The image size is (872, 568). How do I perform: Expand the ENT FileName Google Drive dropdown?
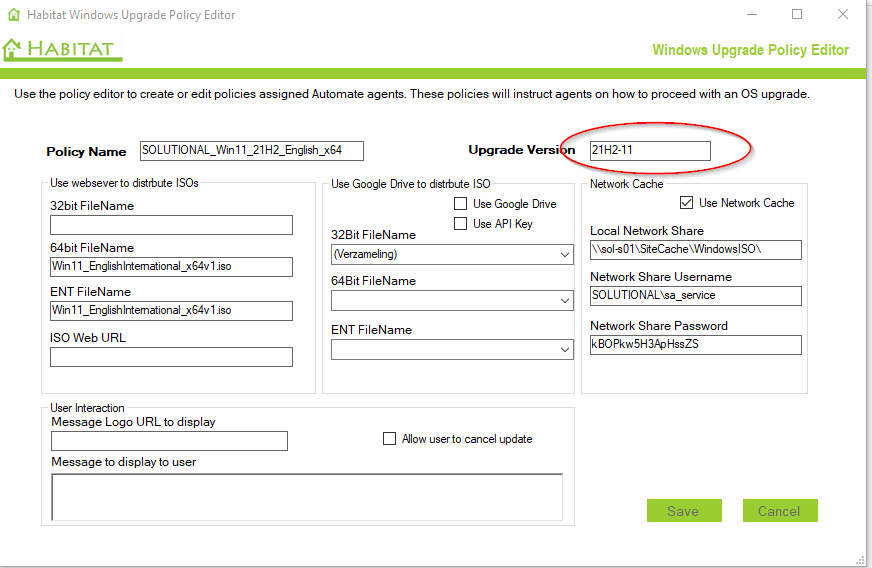565,350
